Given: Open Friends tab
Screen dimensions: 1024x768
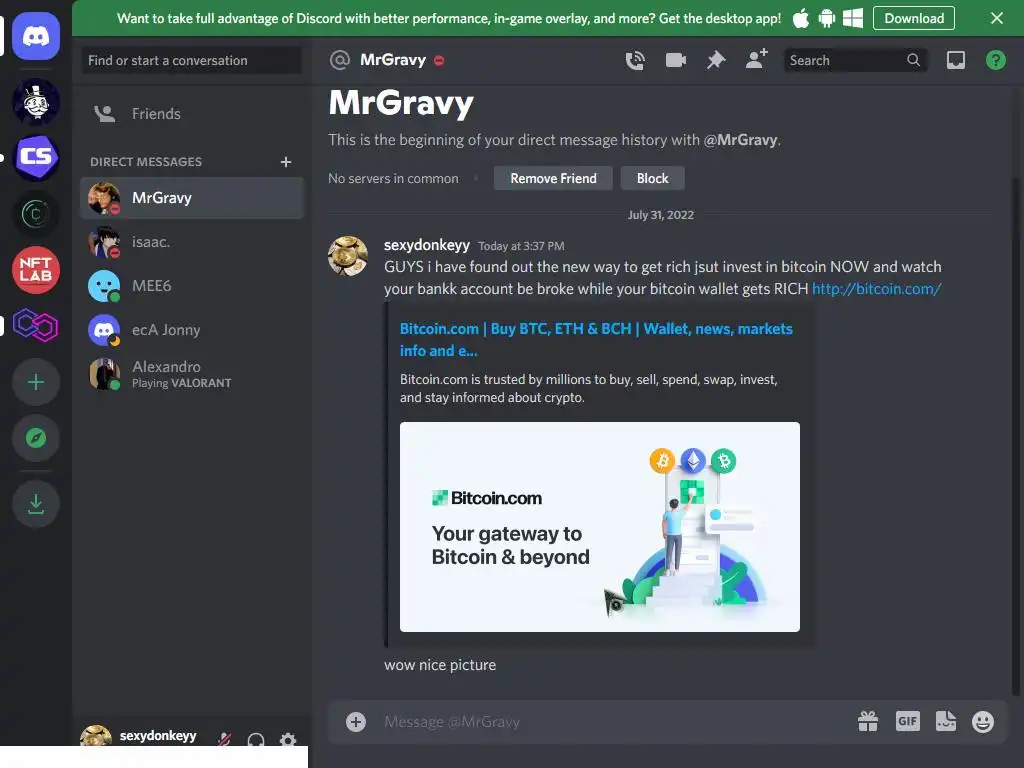Looking at the screenshot, I should click(x=192, y=114).
